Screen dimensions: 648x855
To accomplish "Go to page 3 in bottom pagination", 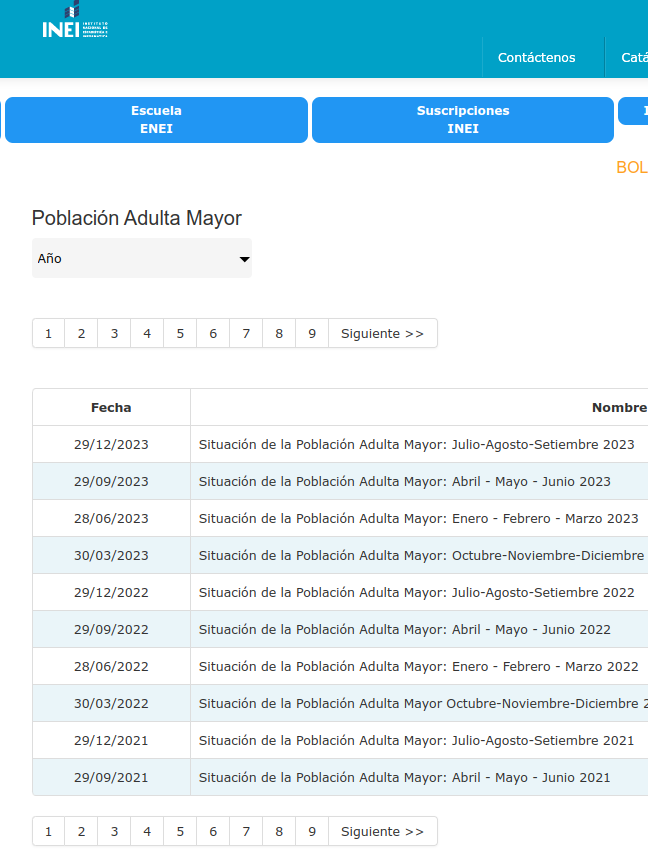I will click(x=114, y=832).
